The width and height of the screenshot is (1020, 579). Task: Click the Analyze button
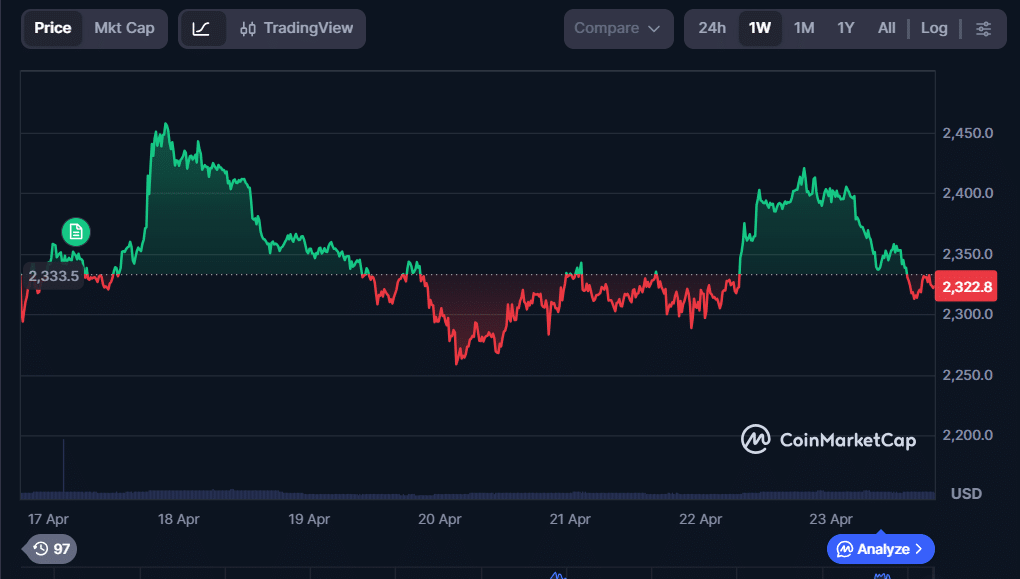pyautogui.click(x=880, y=549)
